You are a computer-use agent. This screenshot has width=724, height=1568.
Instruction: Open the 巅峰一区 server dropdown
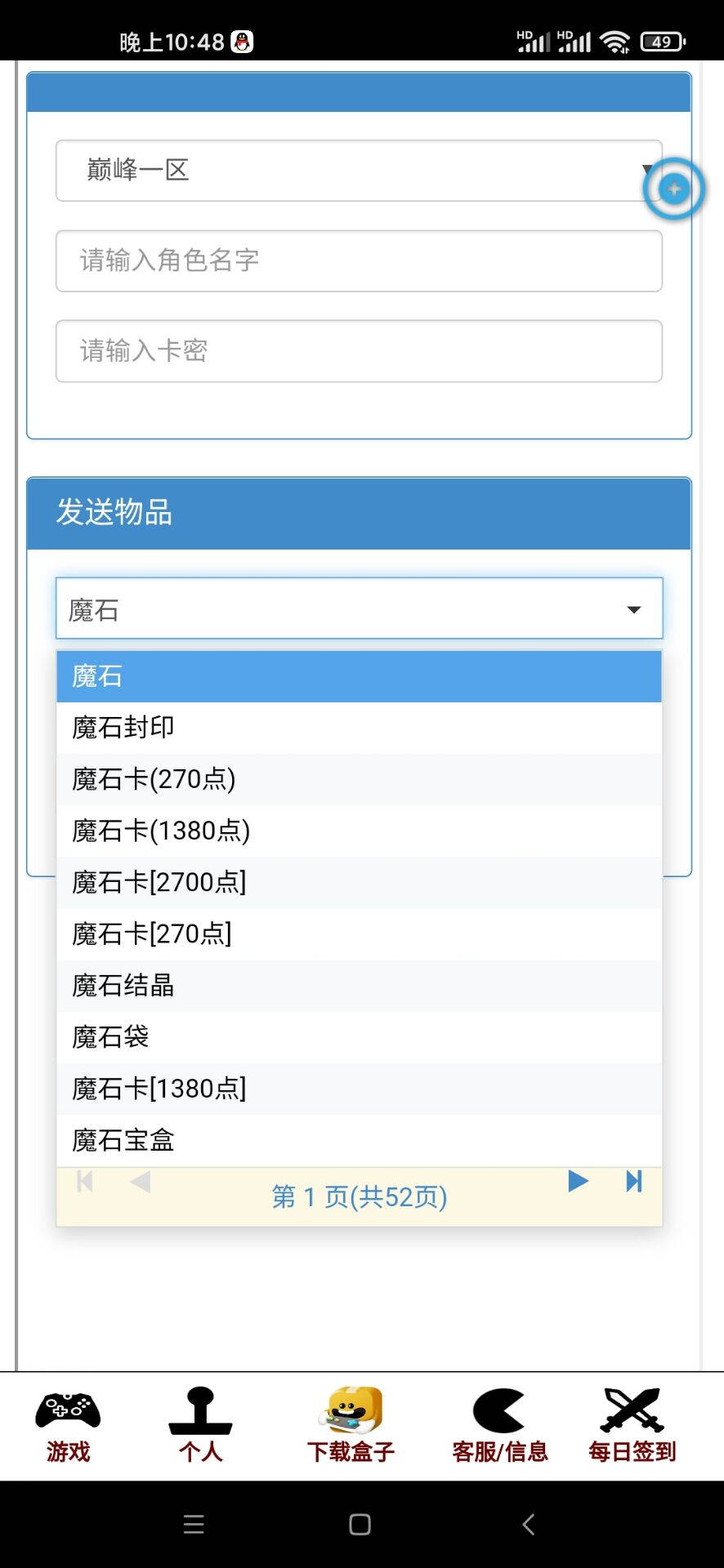pos(359,171)
